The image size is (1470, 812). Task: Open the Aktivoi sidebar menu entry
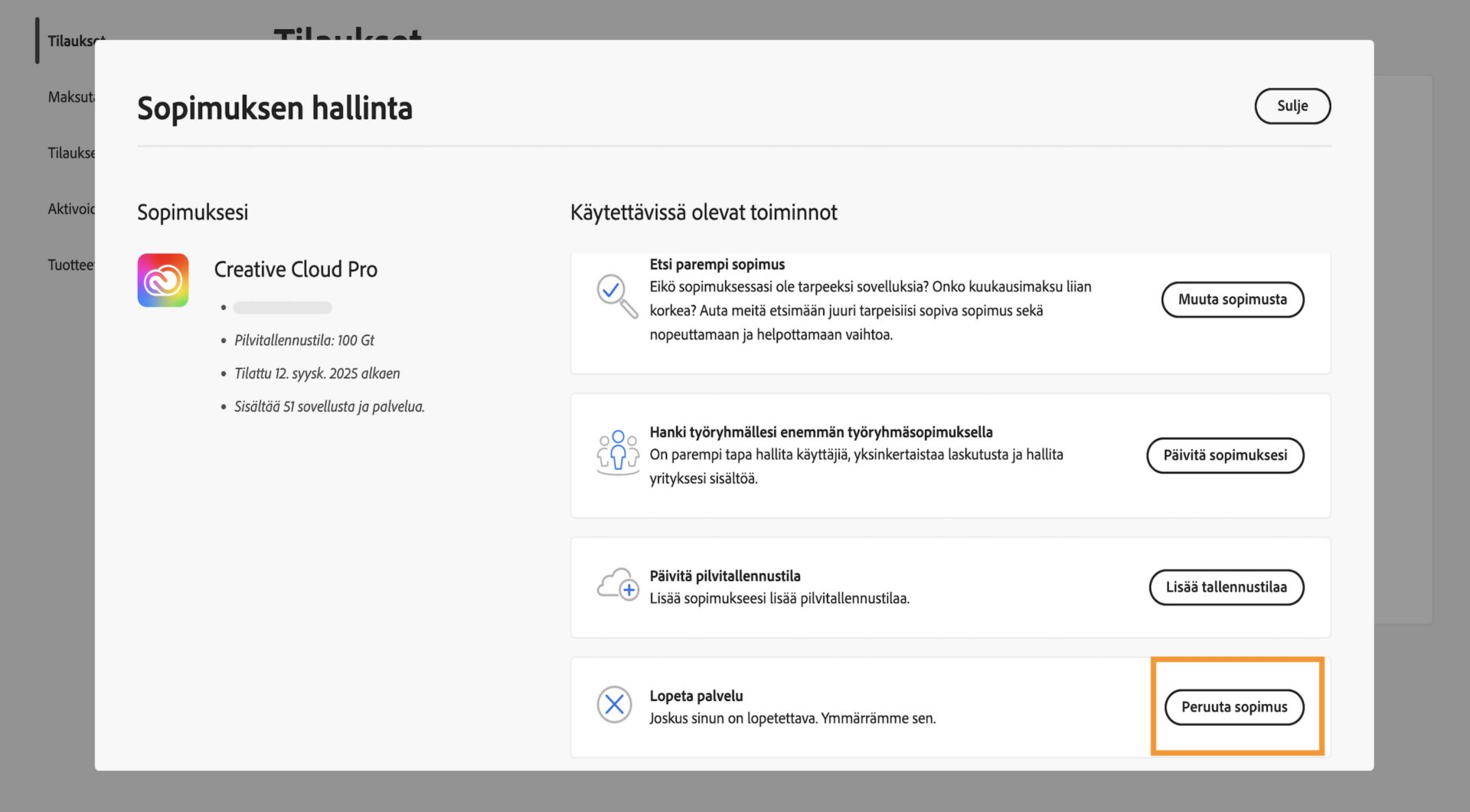point(70,209)
